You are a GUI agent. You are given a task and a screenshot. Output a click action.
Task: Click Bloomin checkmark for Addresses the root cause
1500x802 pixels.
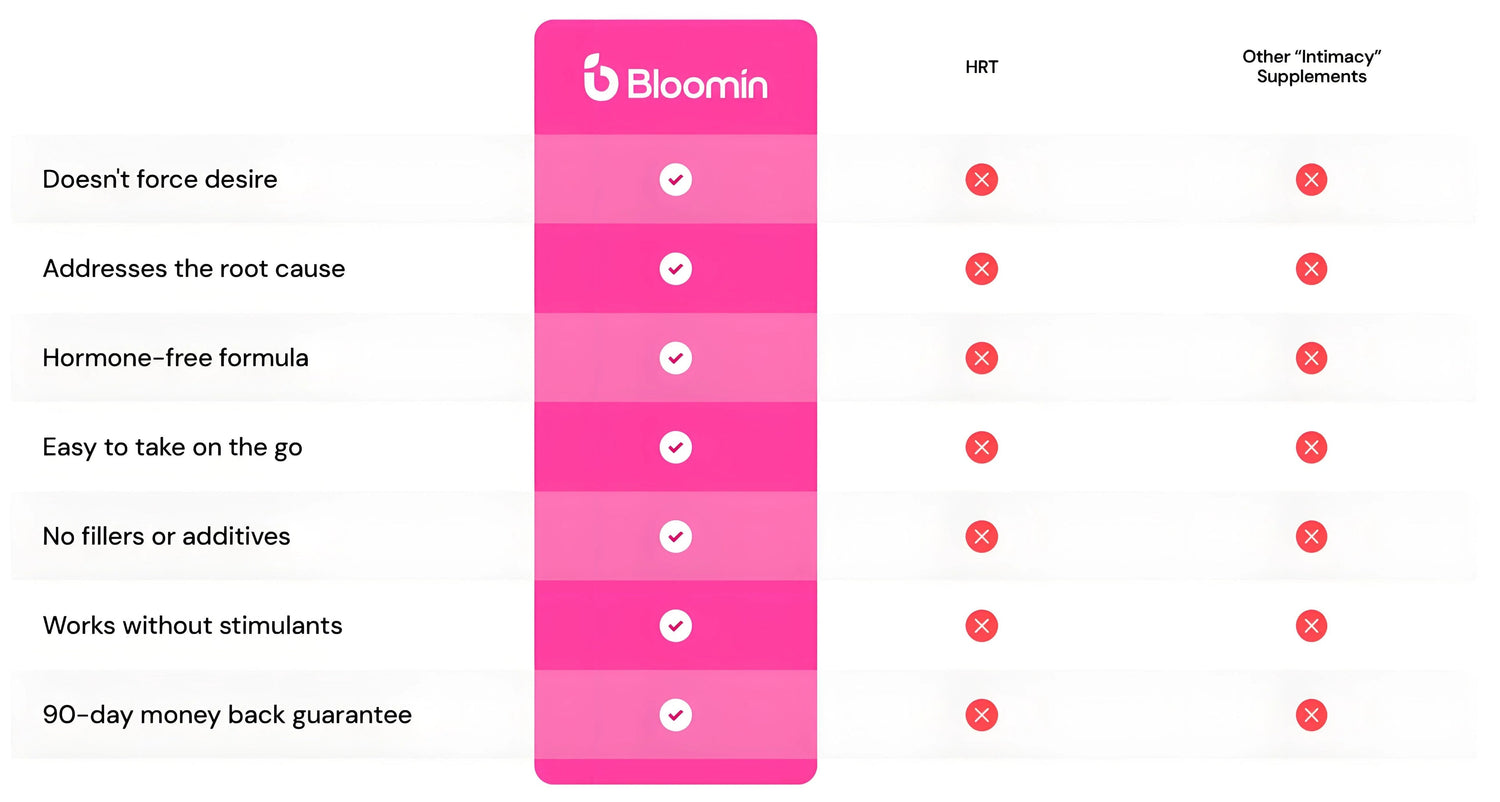coord(676,269)
